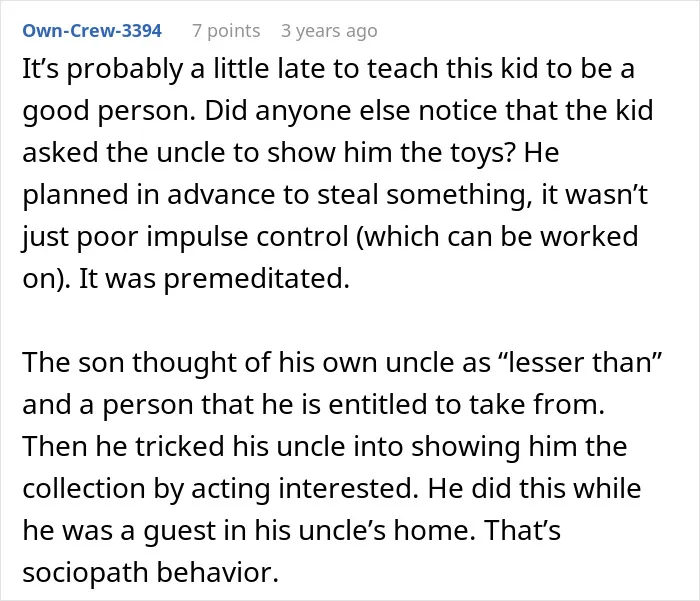Click the words 'collection by acting interested'
Screen dimensions: 700x601
tap(220, 488)
